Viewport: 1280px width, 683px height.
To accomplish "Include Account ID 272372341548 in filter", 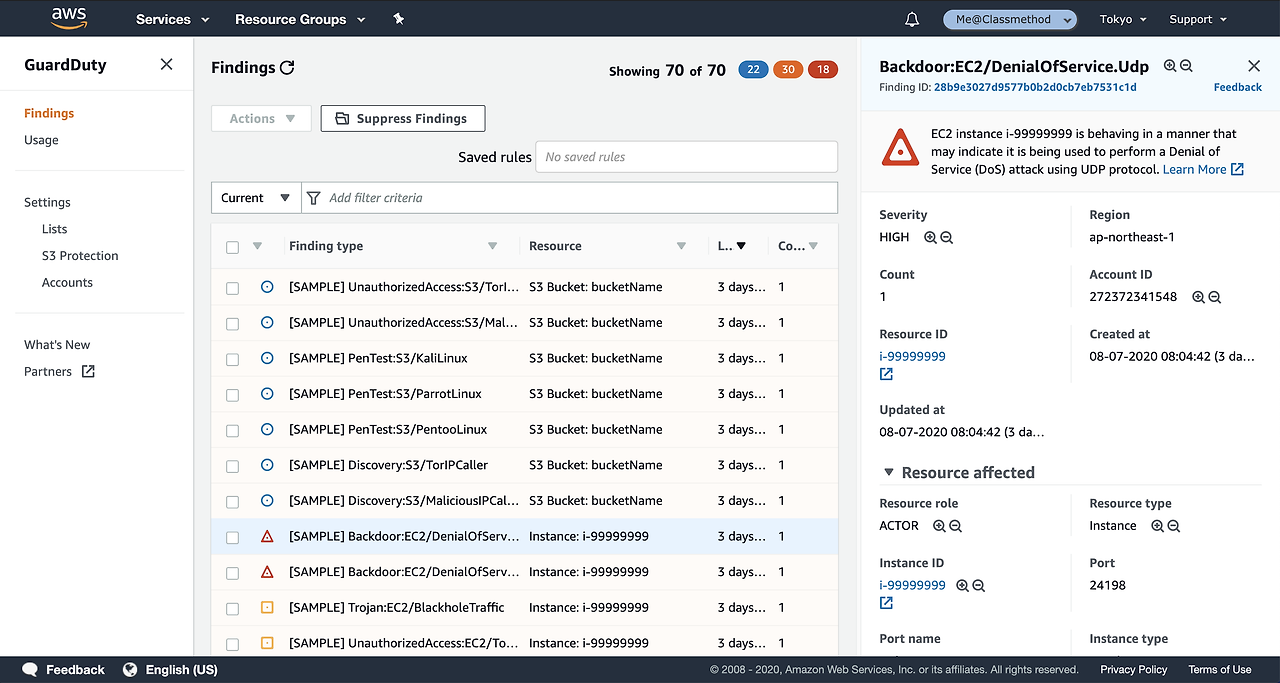I will (x=1198, y=297).
